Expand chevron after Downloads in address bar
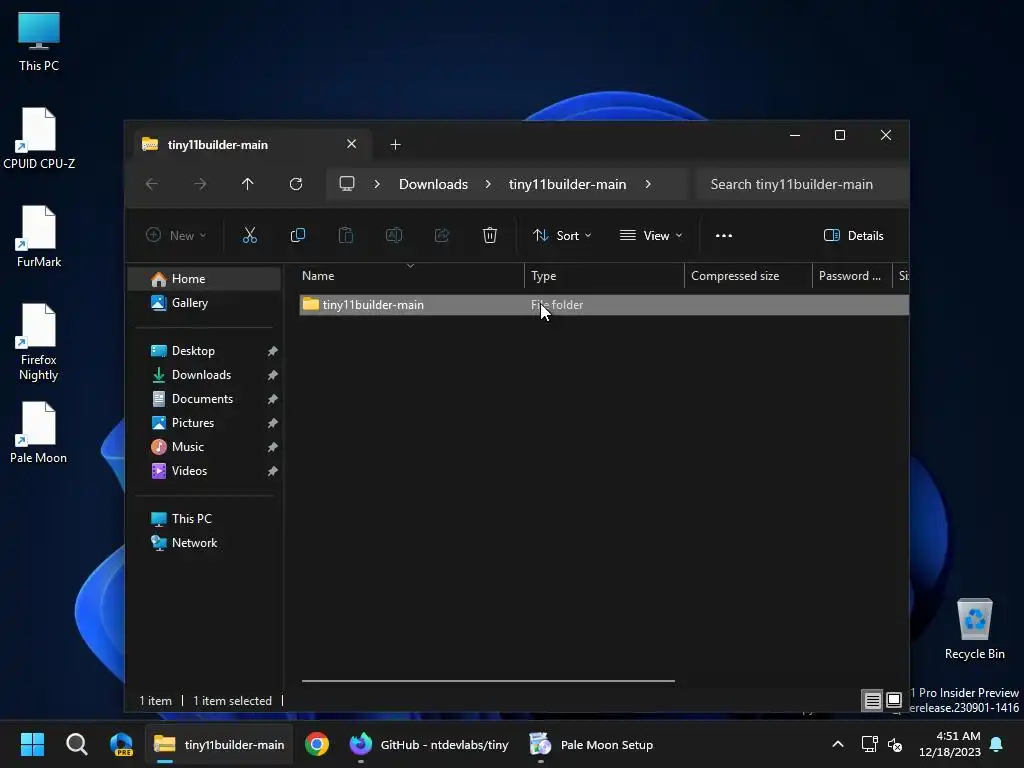This screenshot has width=1024, height=768. [488, 184]
